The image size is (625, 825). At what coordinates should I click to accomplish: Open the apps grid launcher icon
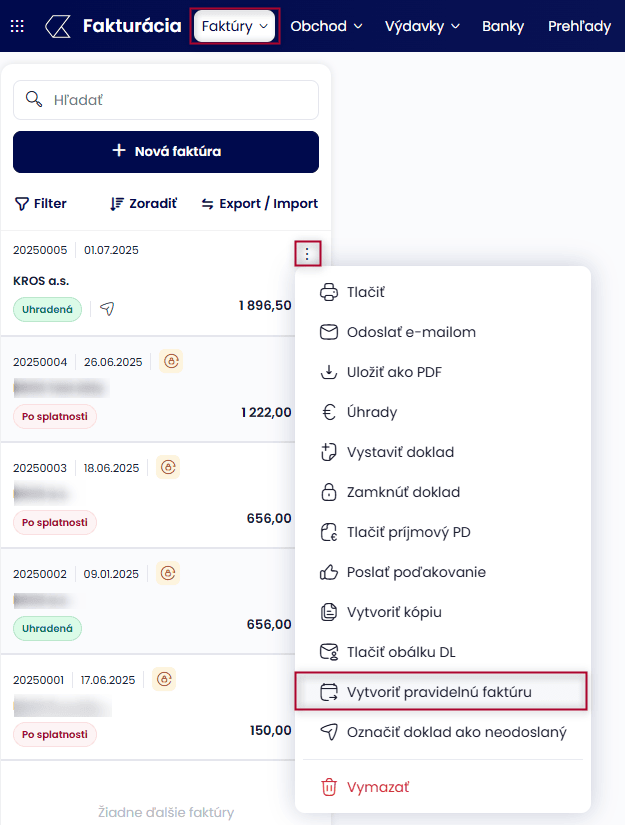[x=17, y=26]
